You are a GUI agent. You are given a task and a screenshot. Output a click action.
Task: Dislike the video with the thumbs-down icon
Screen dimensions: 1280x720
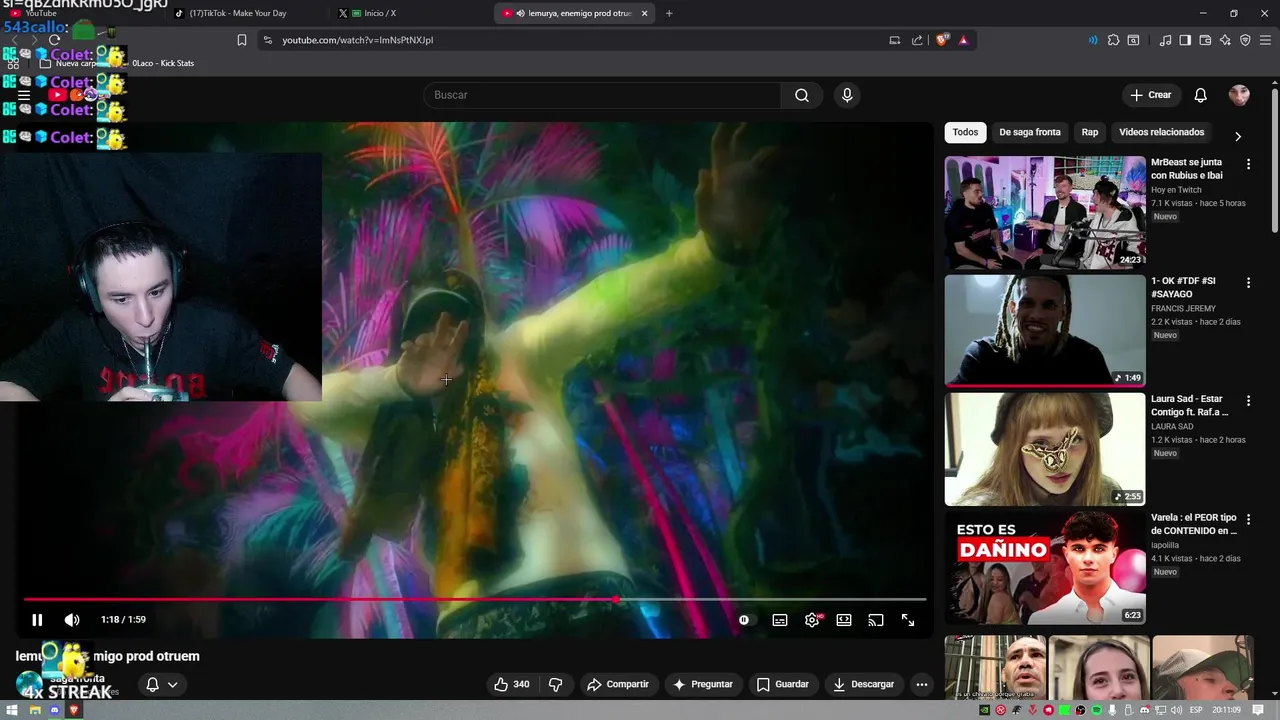(556, 684)
